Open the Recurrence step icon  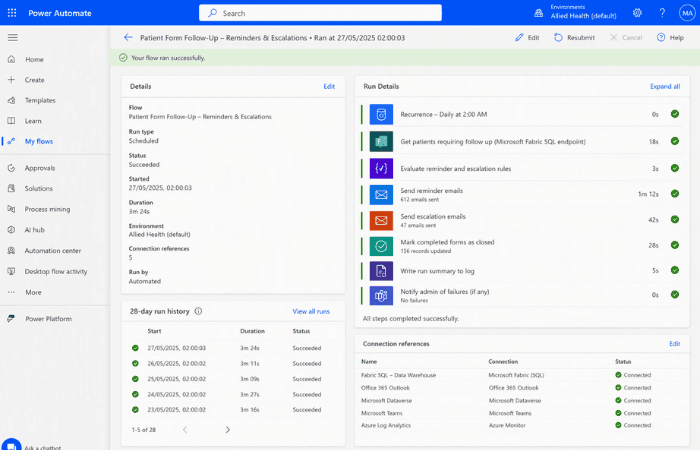pyautogui.click(x=381, y=114)
